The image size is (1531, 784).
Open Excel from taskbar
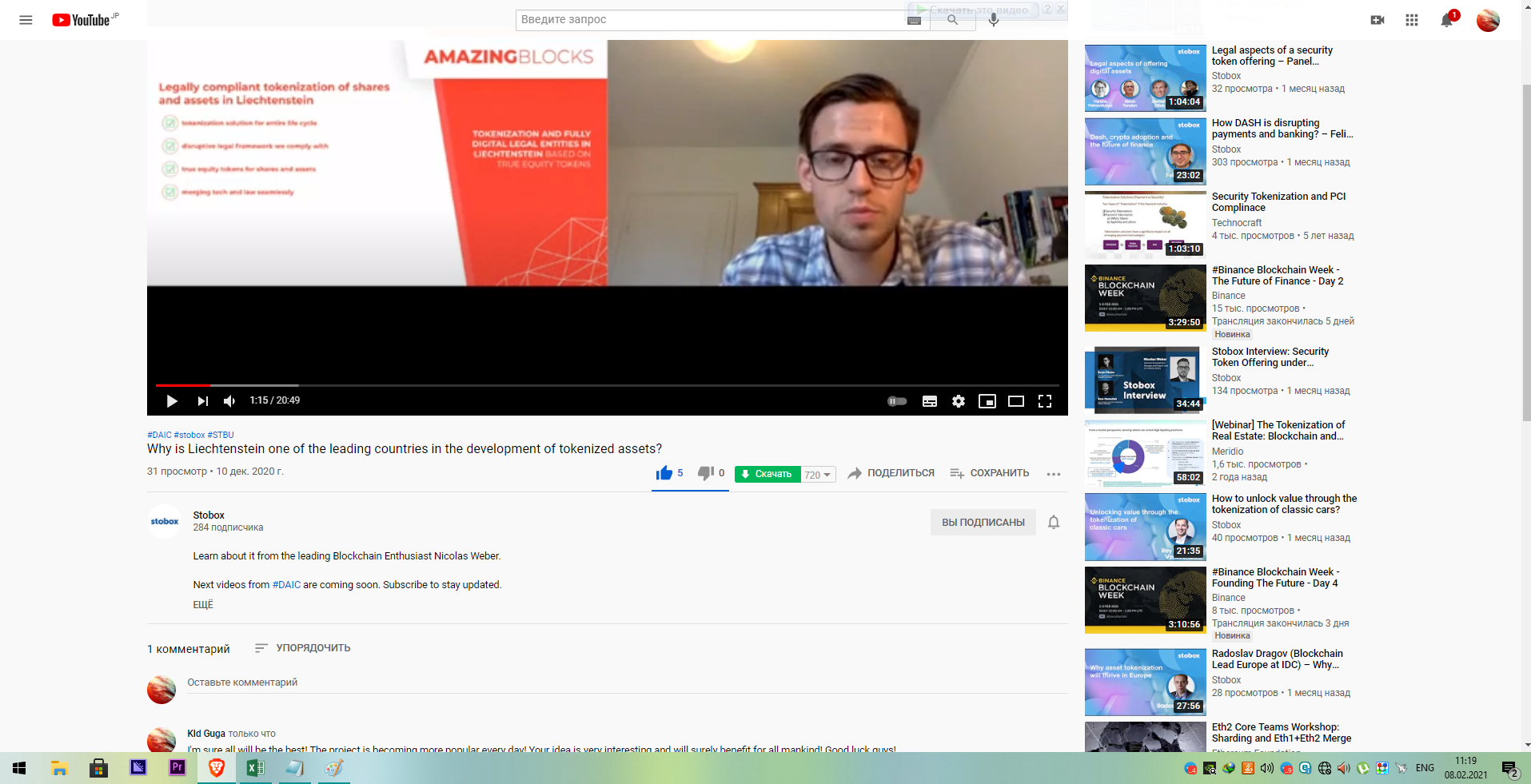pyautogui.click(x=256, y=768)
